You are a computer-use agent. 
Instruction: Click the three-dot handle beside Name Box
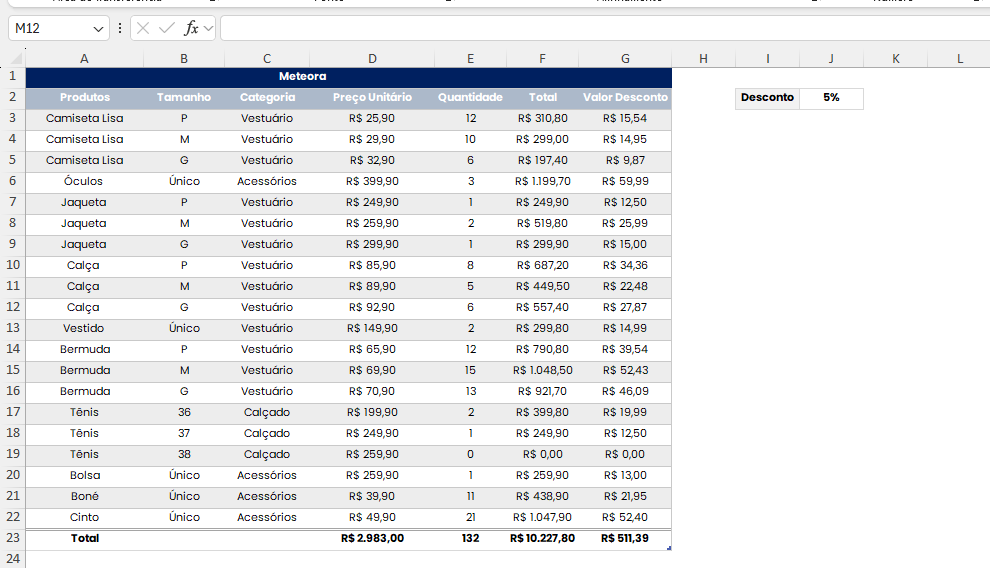120,28
